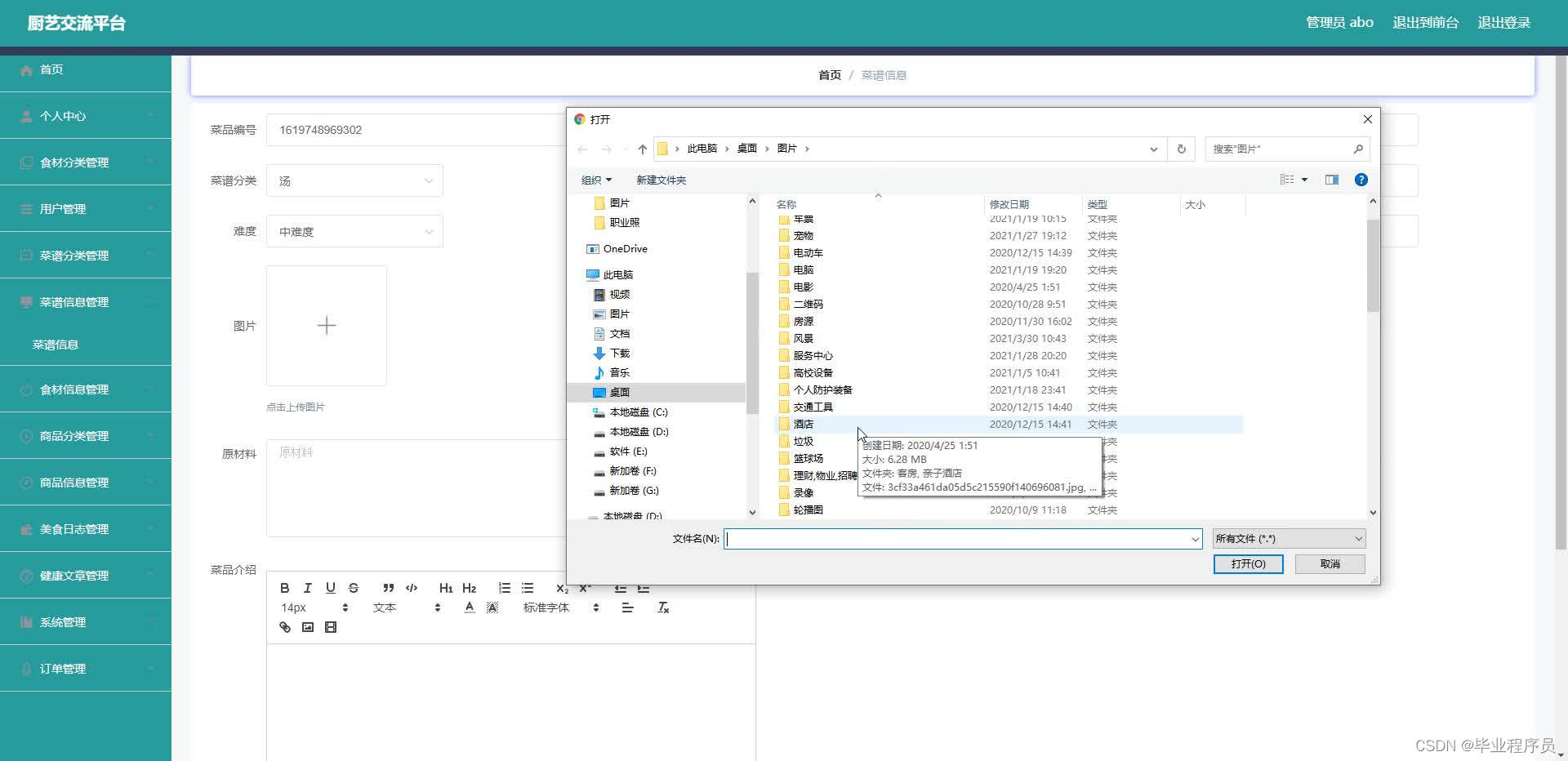Open text alignment options

point(627,607)
